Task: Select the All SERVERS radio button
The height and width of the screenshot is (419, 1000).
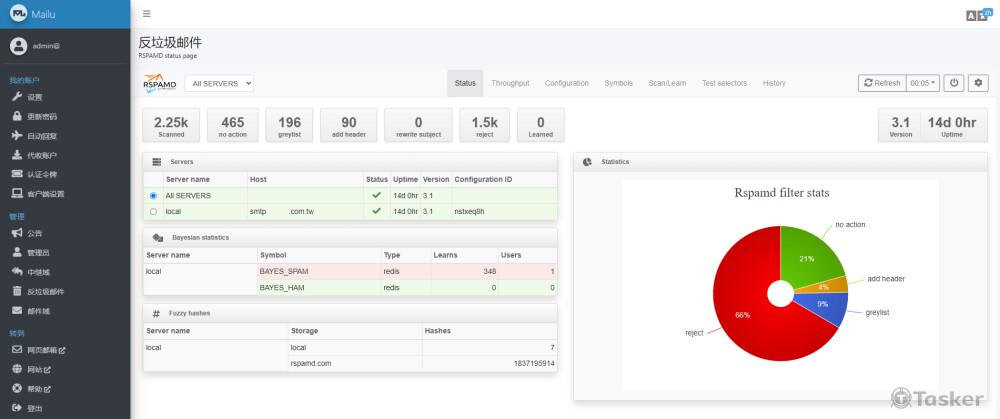Action: pos(153,195)
